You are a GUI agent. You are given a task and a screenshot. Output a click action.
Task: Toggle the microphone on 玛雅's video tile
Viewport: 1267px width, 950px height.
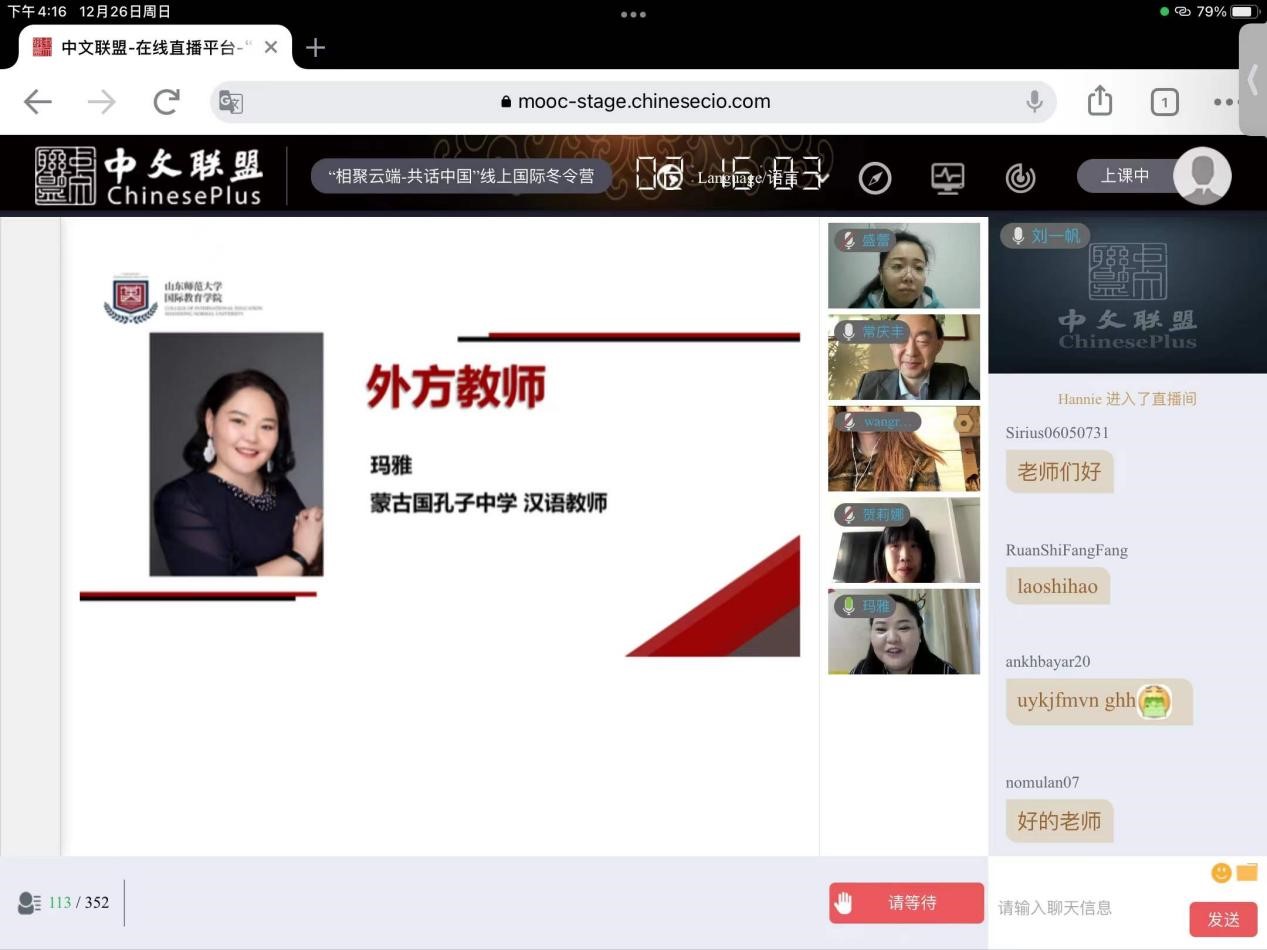click(849, 606)
